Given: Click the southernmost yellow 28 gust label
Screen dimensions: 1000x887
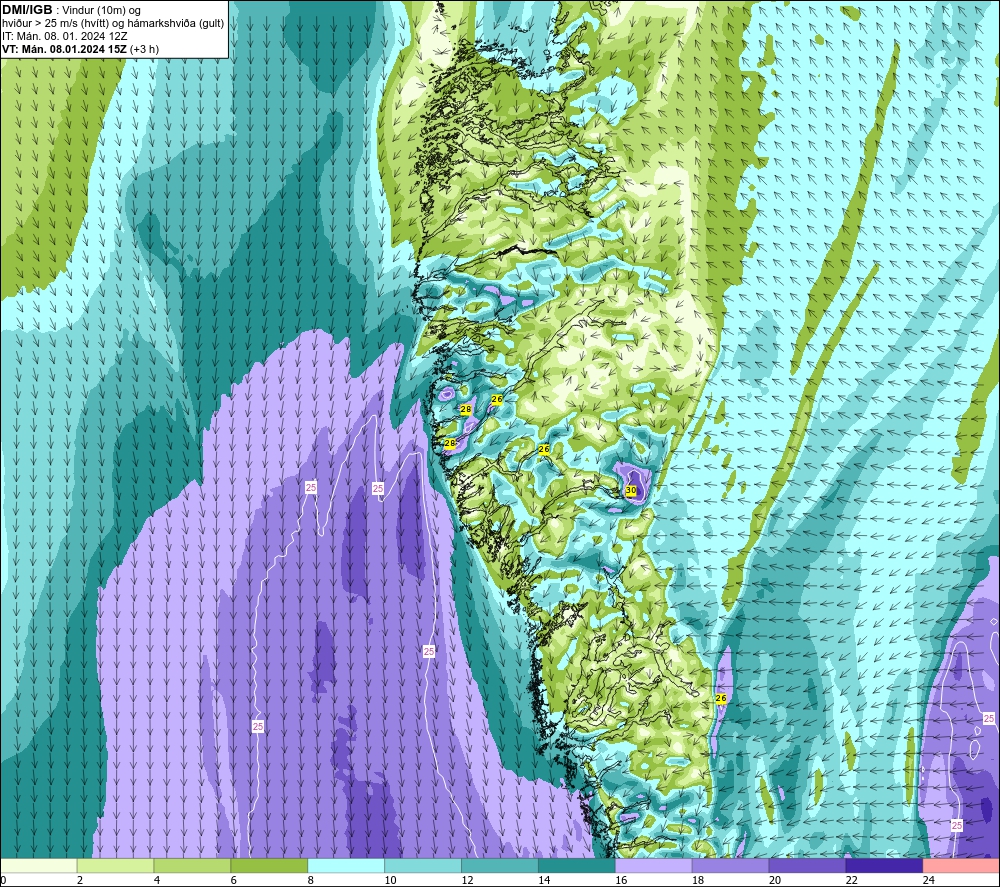Looking at the screenshot, I should pos(450,443).
